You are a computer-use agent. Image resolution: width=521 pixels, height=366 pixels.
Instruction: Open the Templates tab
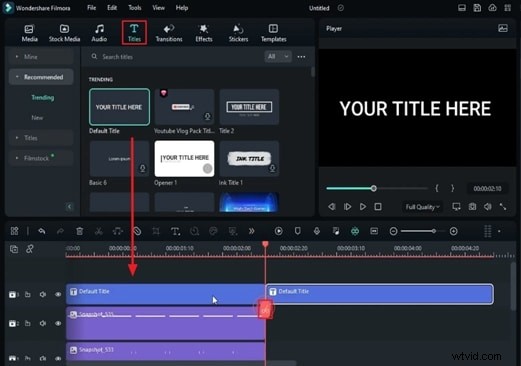click(x=273, y=33)
